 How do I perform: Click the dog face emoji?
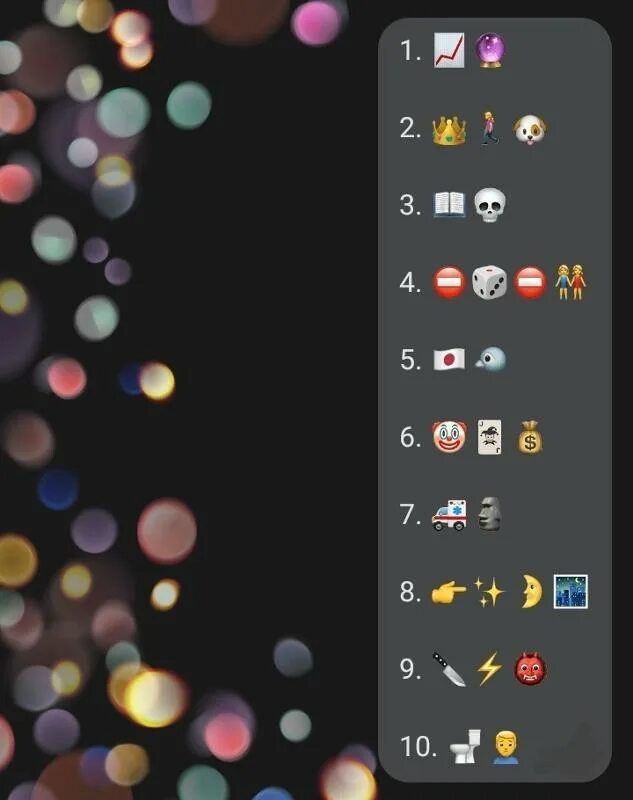530,130
